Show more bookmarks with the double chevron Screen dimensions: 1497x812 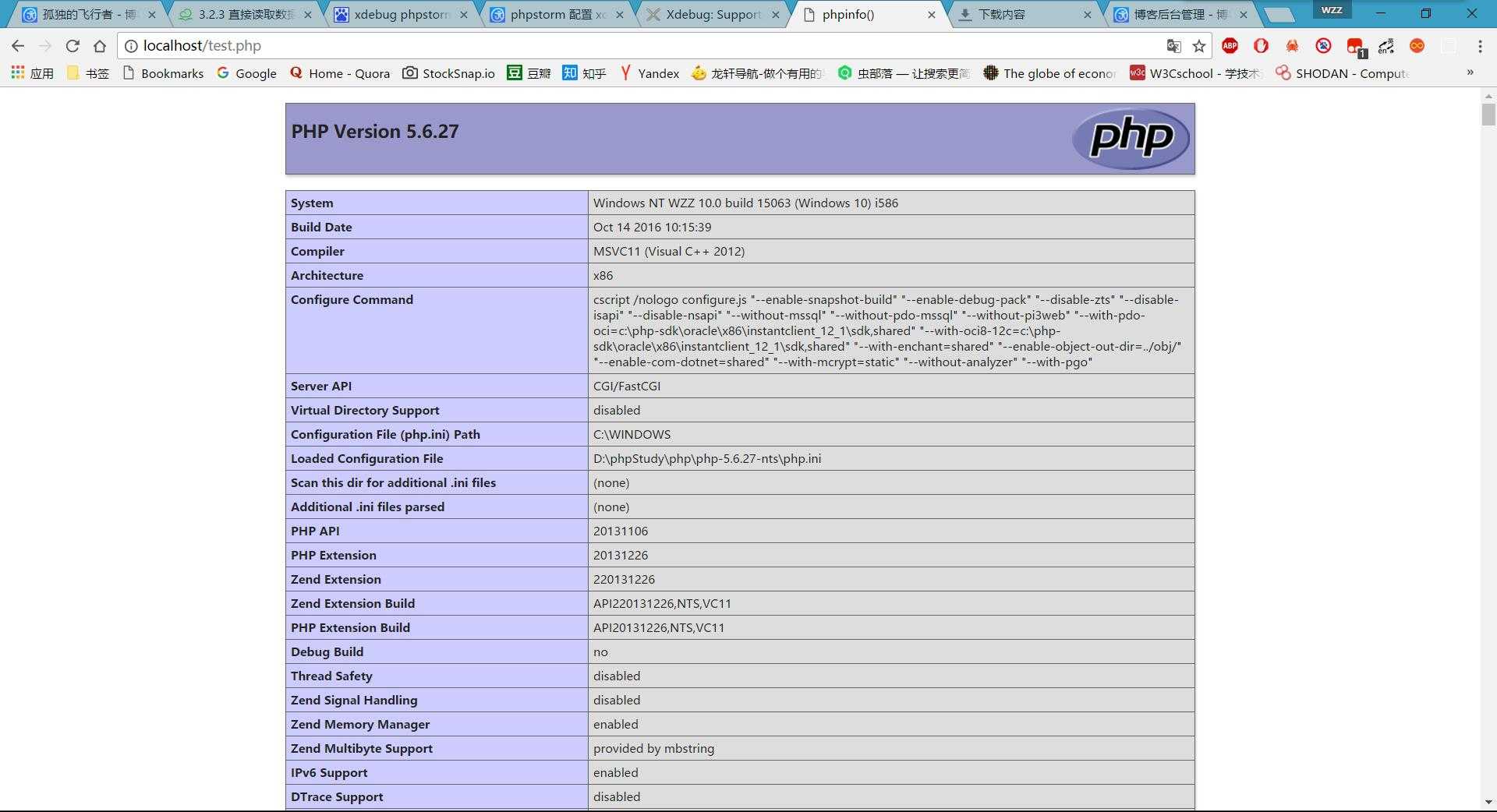point(1470,72)
